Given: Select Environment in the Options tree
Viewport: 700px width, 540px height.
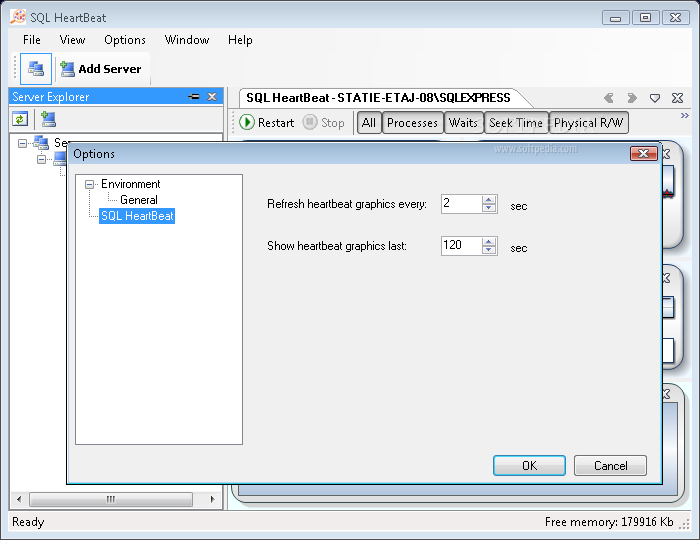Looking at the screenshot, I should click(x=131, y=184).
